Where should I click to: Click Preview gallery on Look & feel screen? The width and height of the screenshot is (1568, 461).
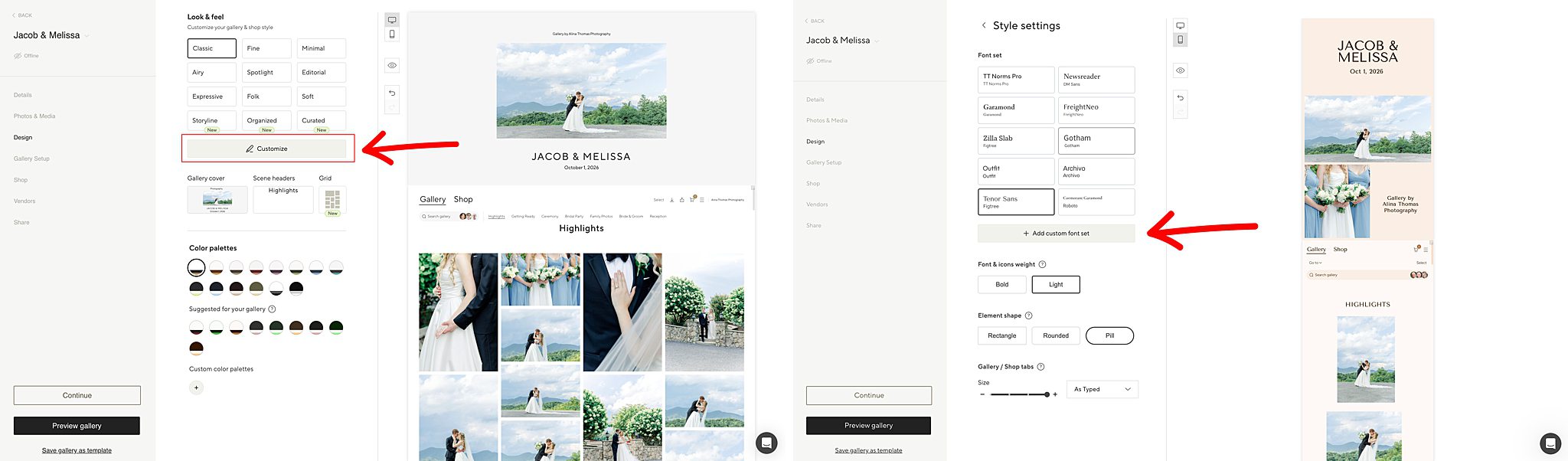pyautogui.click(x=77, y=426)
